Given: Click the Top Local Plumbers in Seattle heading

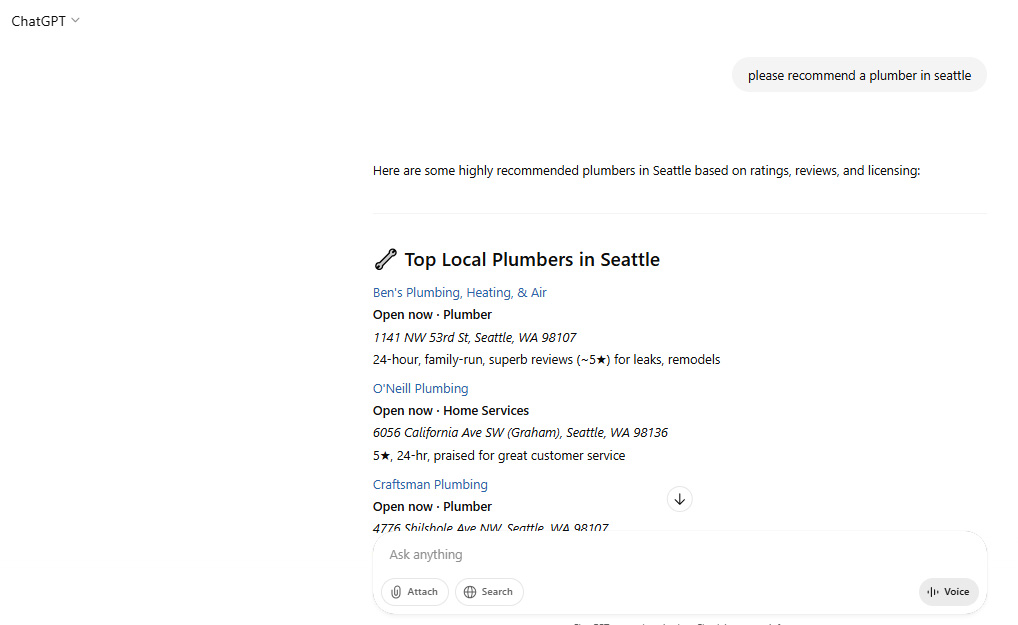Looking at the screenshot, I should click(532, 259).
